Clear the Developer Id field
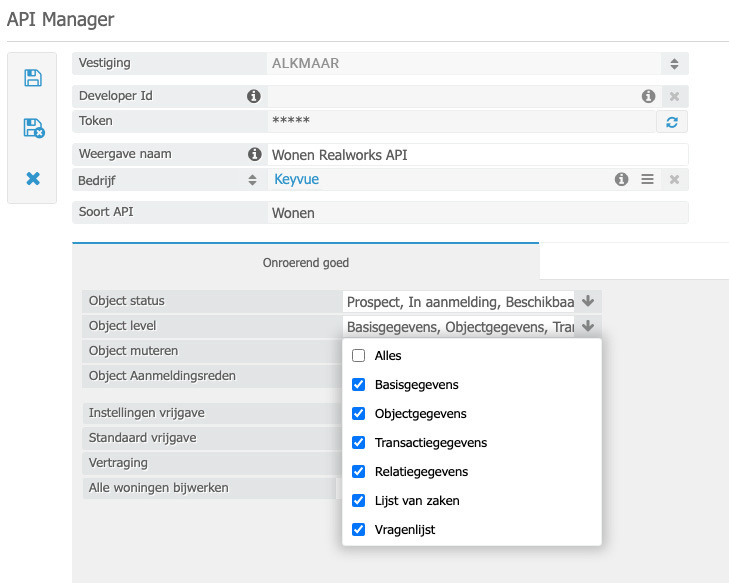The image size is (729, 583). pyautogui.click(x=674, y=96)
